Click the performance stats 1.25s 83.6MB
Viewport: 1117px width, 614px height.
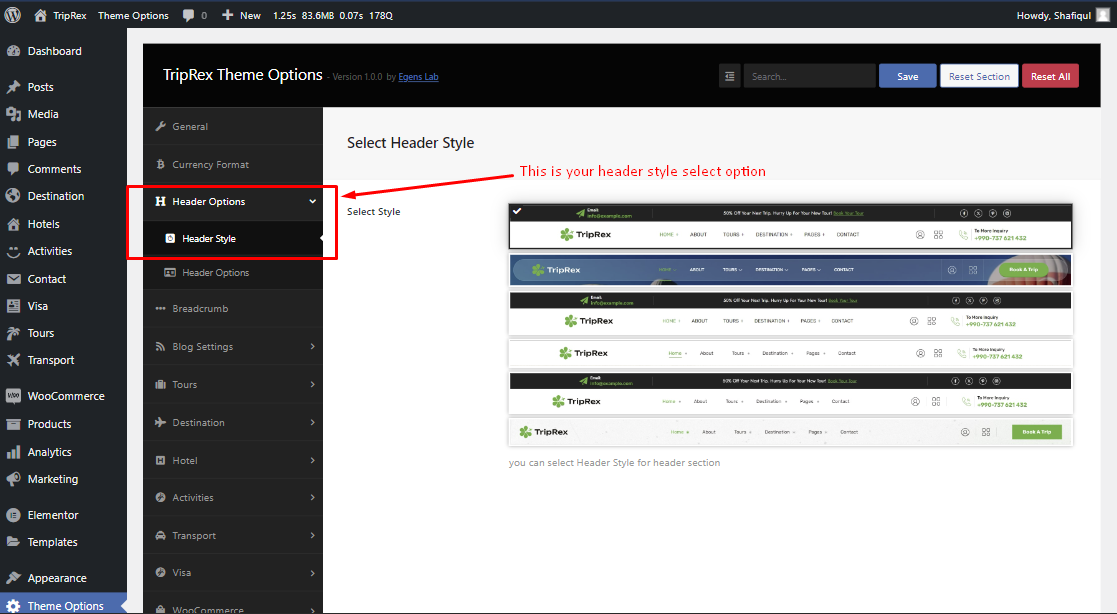point(333,15)
